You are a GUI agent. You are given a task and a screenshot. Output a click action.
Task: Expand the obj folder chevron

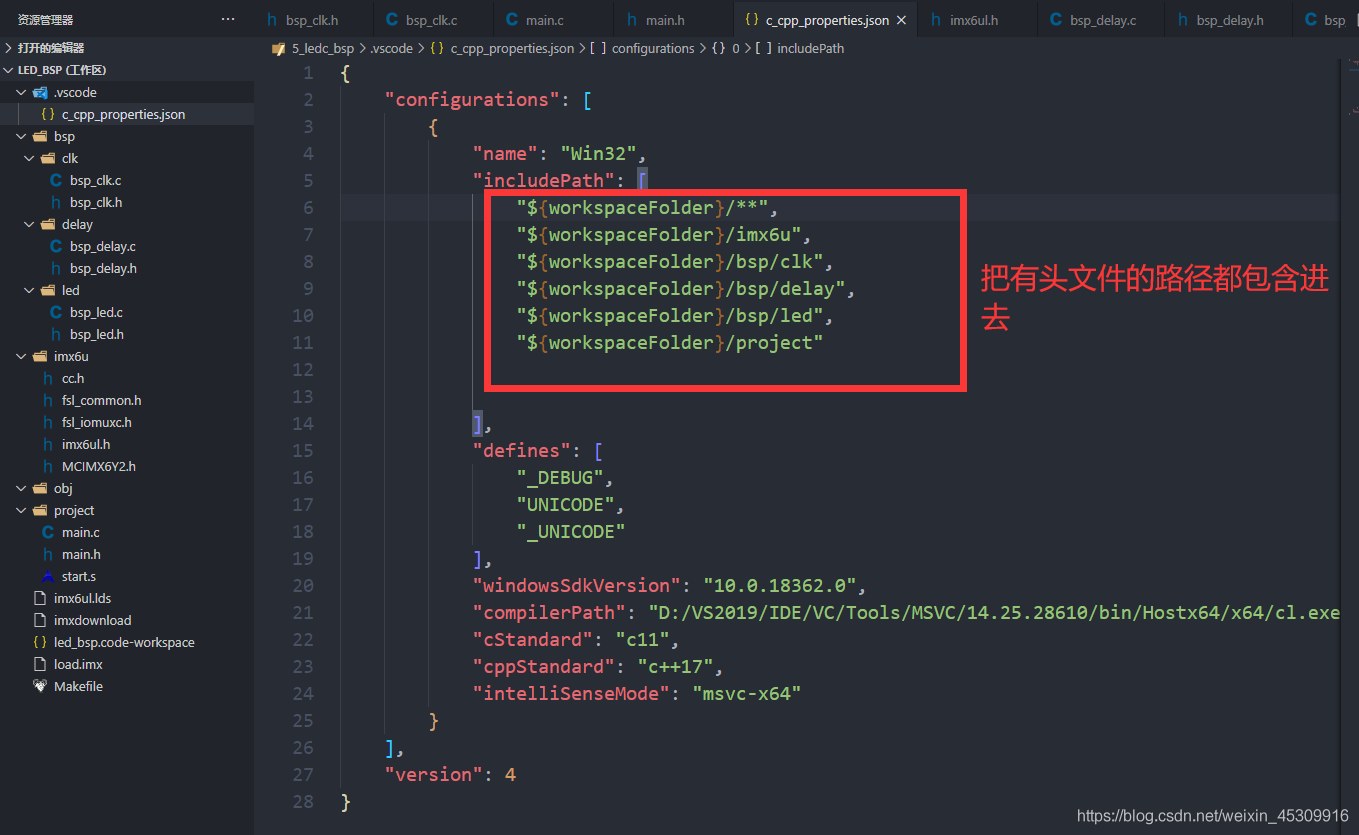click(x=22, y=488)
